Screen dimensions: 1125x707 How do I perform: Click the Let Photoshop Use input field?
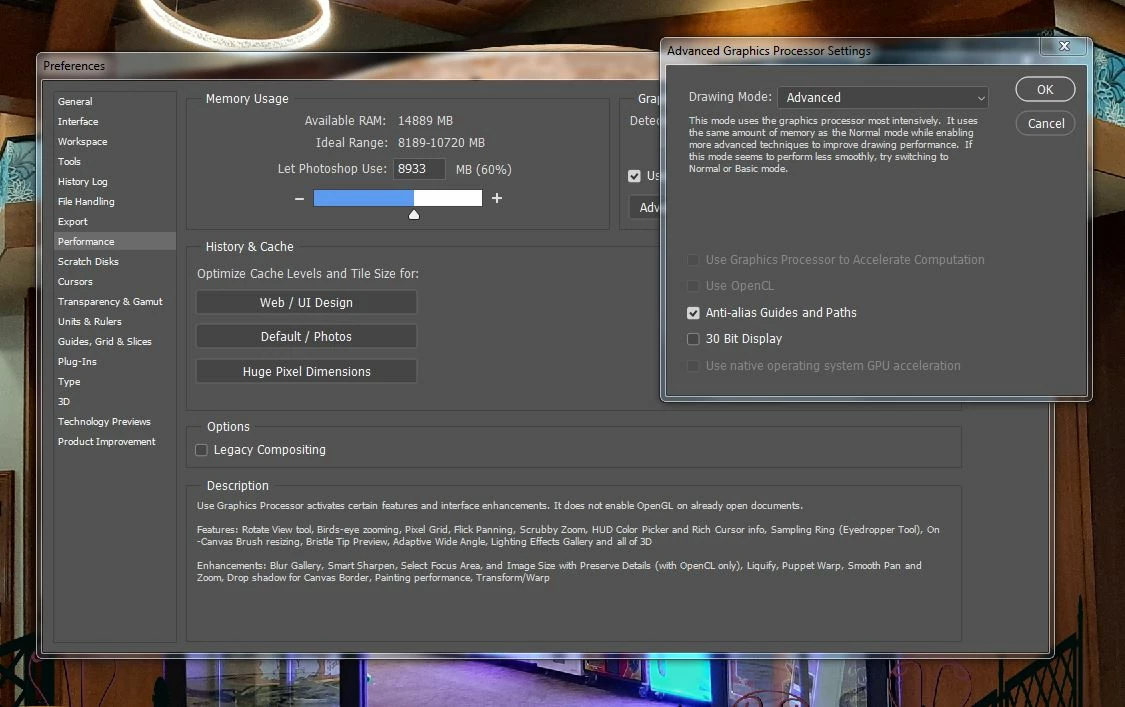point(419,169)
